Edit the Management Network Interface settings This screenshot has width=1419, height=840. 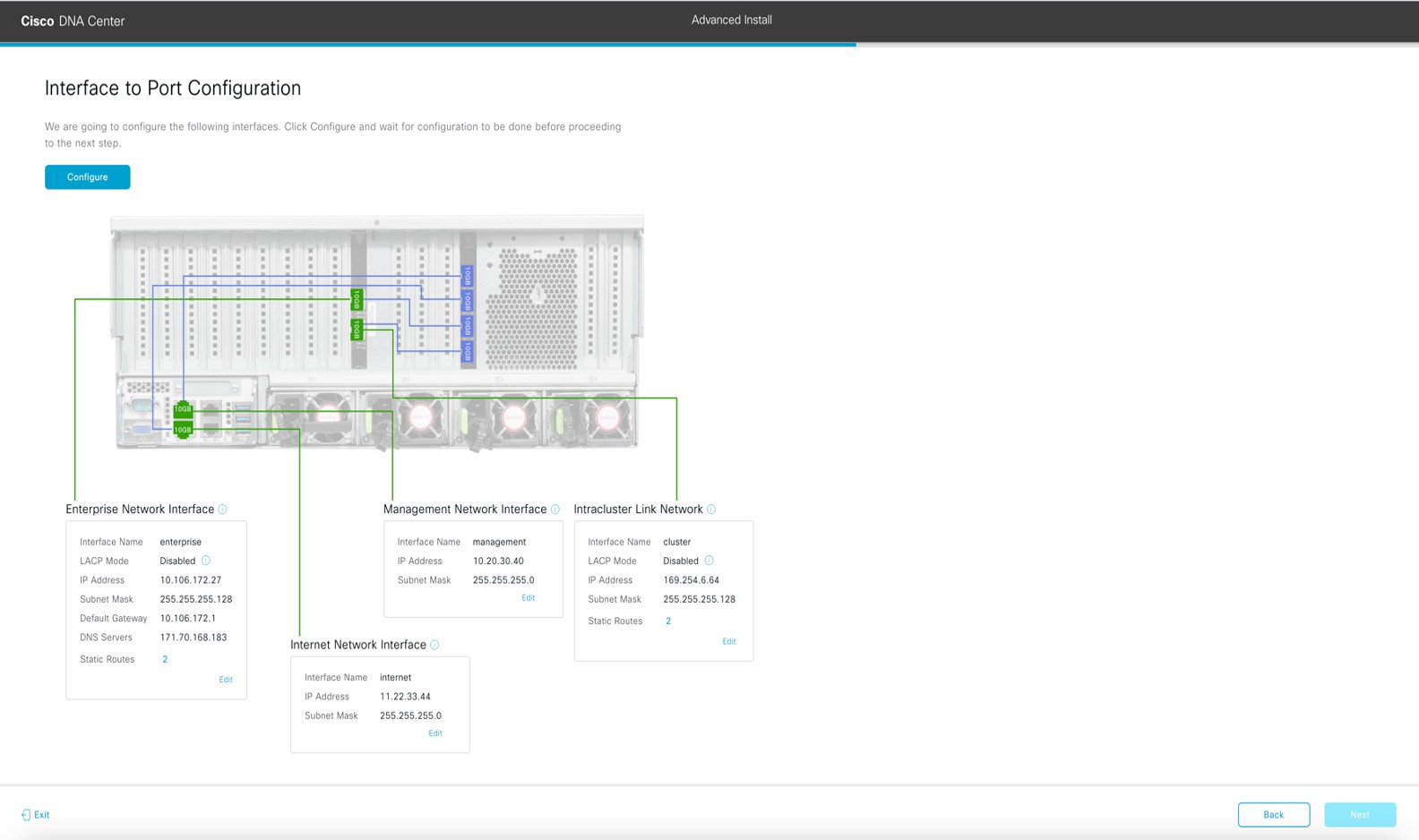point(528,598)
